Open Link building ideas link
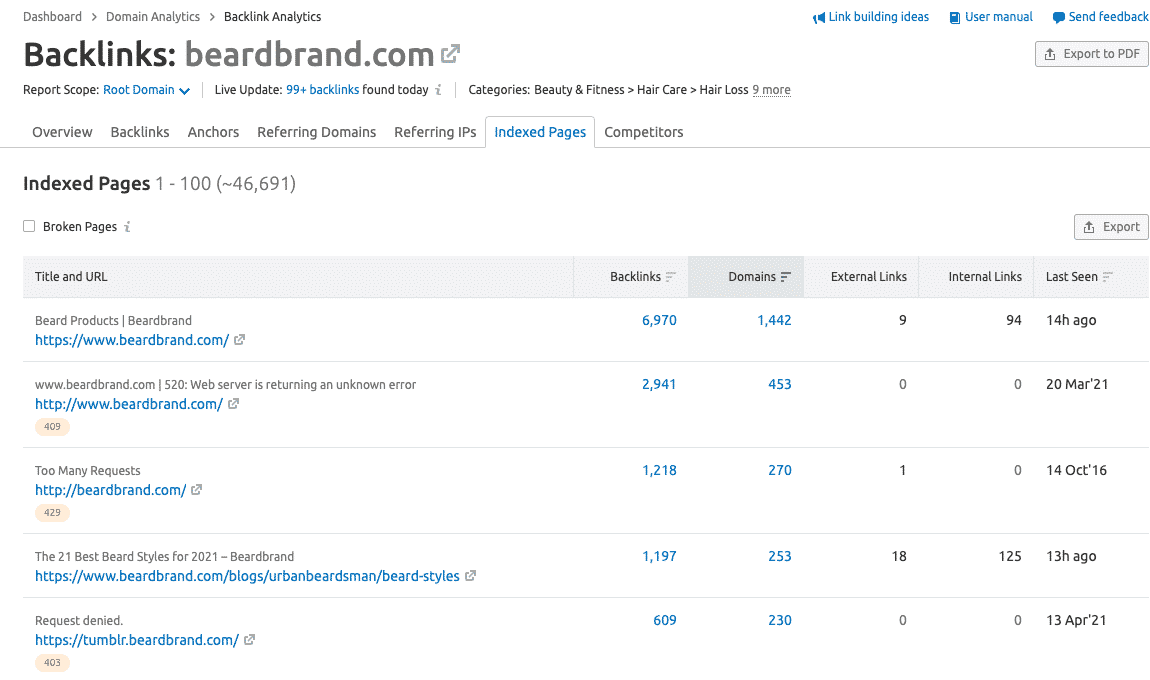Viewport: 1150px width, 680px height. click(871, 17)
